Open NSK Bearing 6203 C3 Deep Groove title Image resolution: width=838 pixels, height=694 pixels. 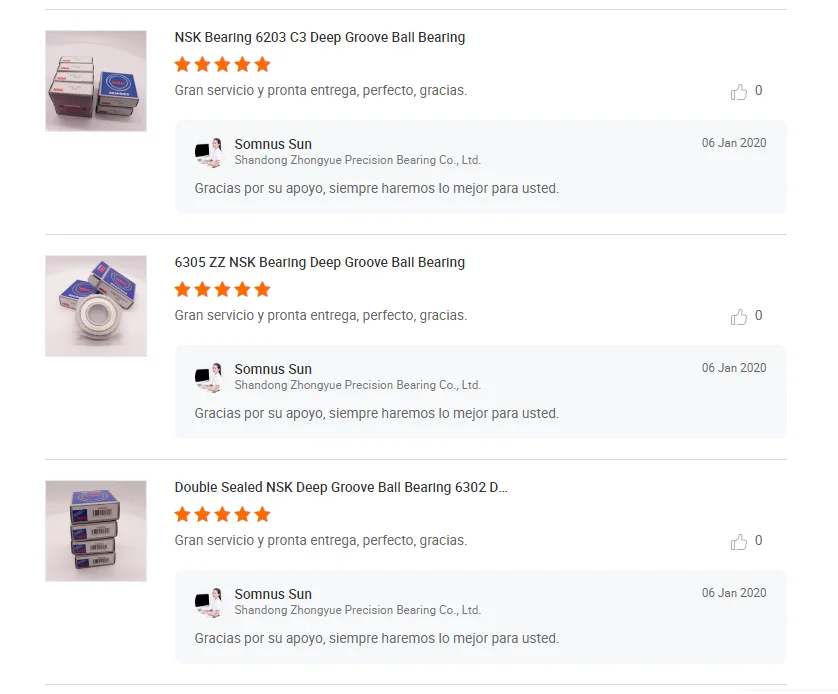pos(319,38)
